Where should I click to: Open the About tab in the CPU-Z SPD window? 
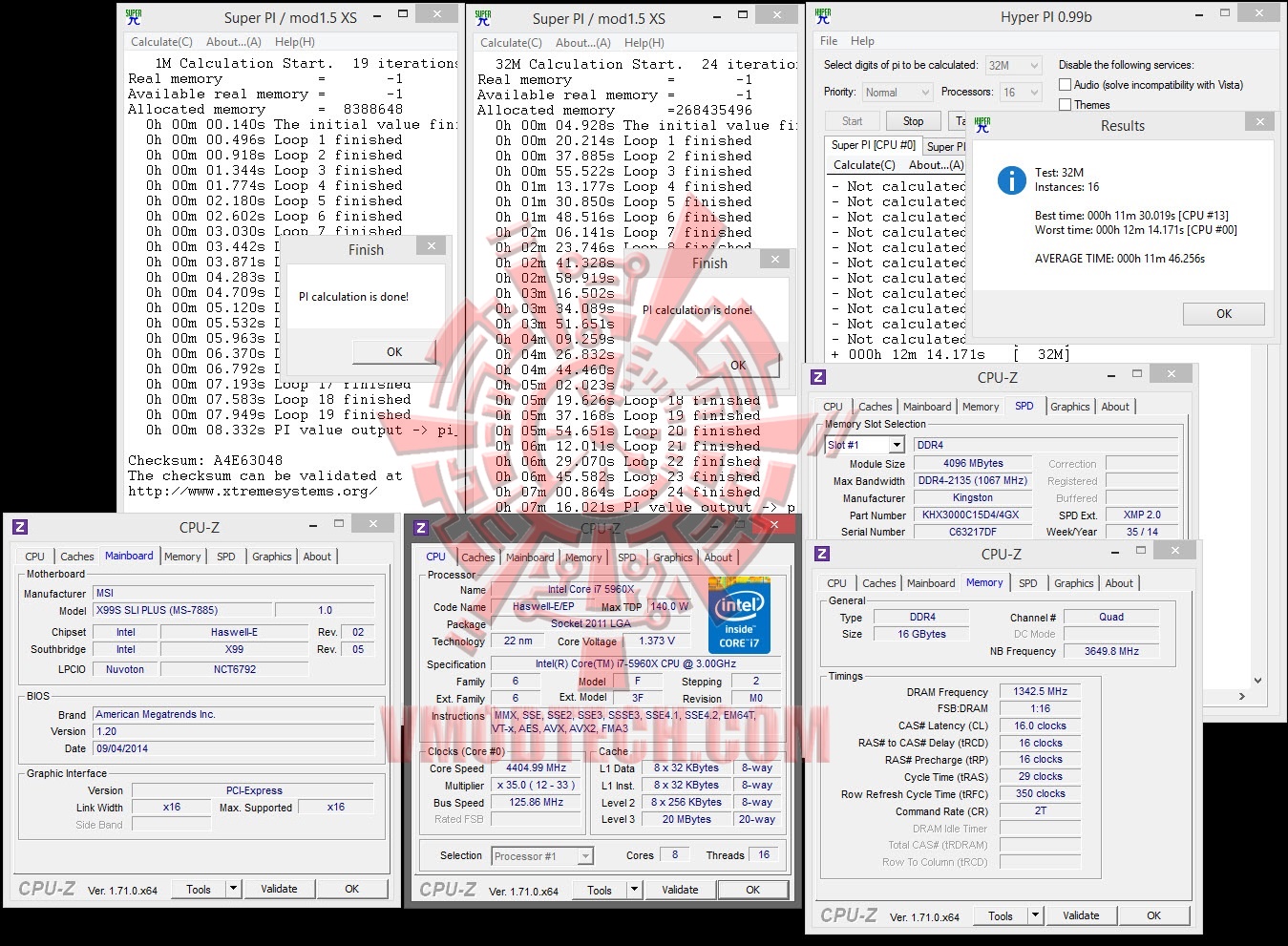1115,407
